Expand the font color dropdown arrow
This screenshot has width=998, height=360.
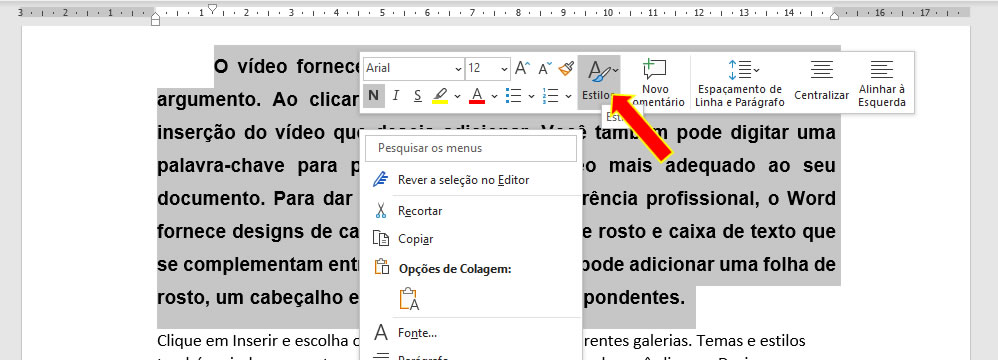pos(495,96)
